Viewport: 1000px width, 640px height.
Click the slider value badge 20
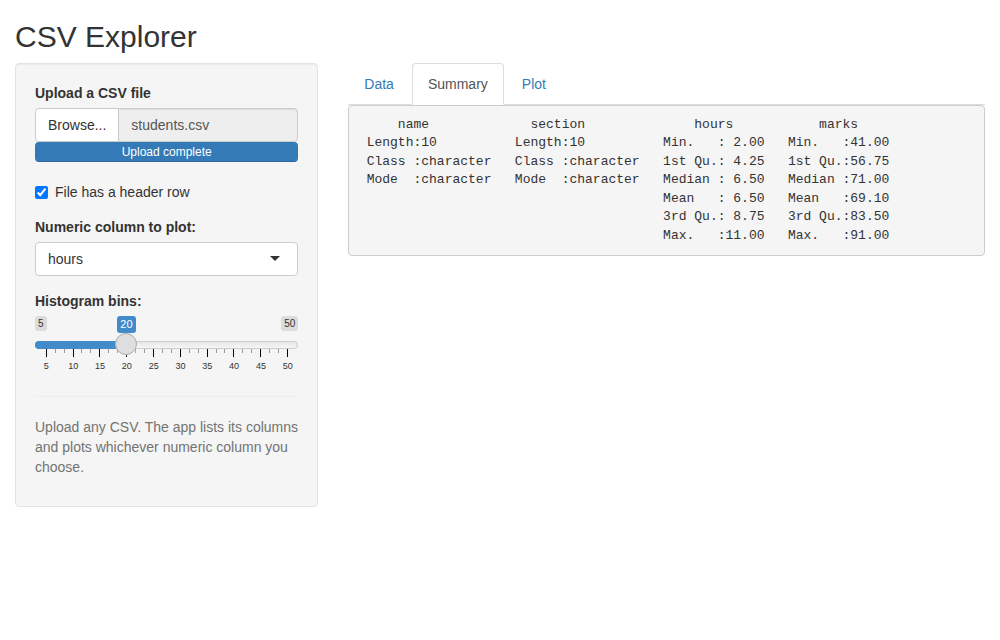126,324
